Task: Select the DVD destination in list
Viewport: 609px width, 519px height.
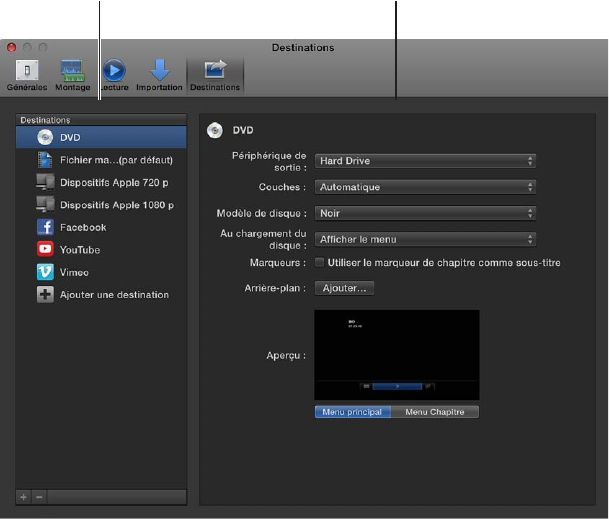Action: (101, 137)
